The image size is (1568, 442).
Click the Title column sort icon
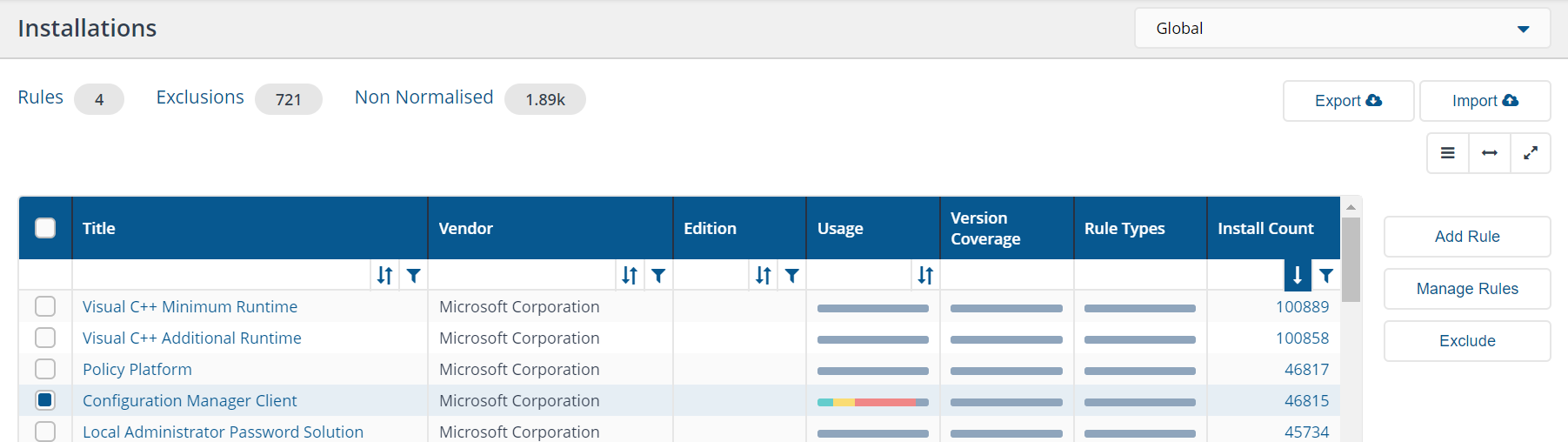point(384,276)
